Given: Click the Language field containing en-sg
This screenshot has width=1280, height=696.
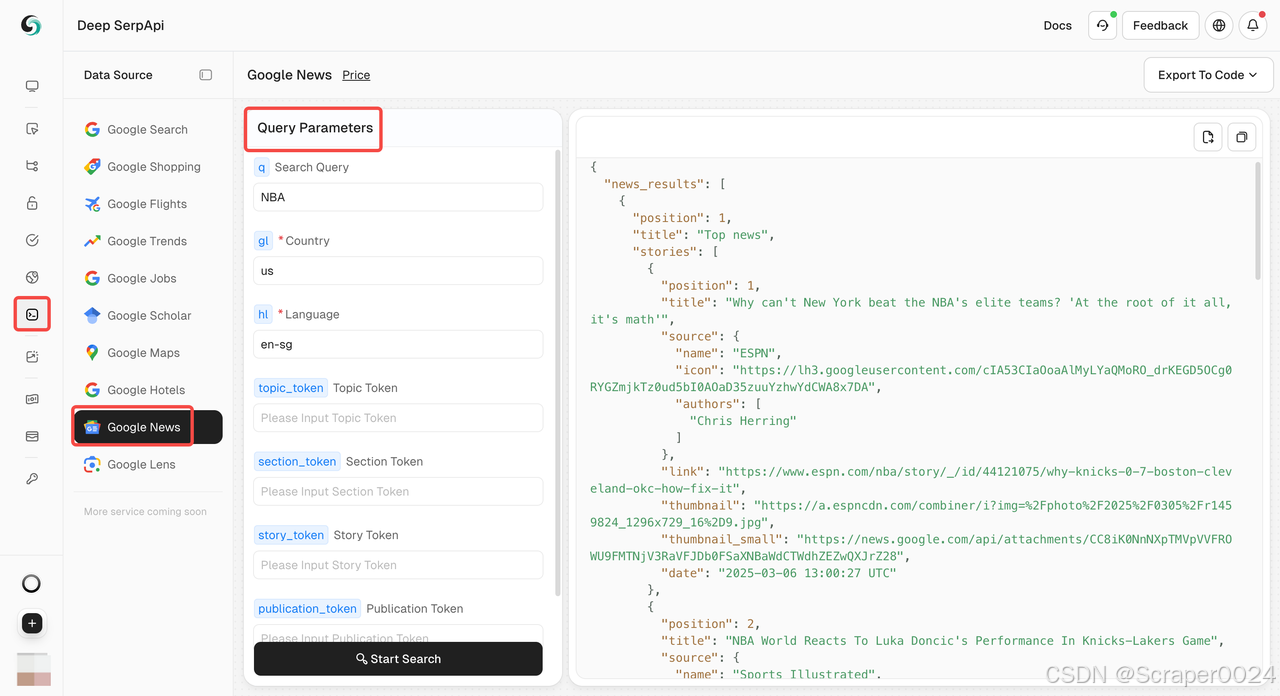Looking at the screenshot, I should (398, 344).
